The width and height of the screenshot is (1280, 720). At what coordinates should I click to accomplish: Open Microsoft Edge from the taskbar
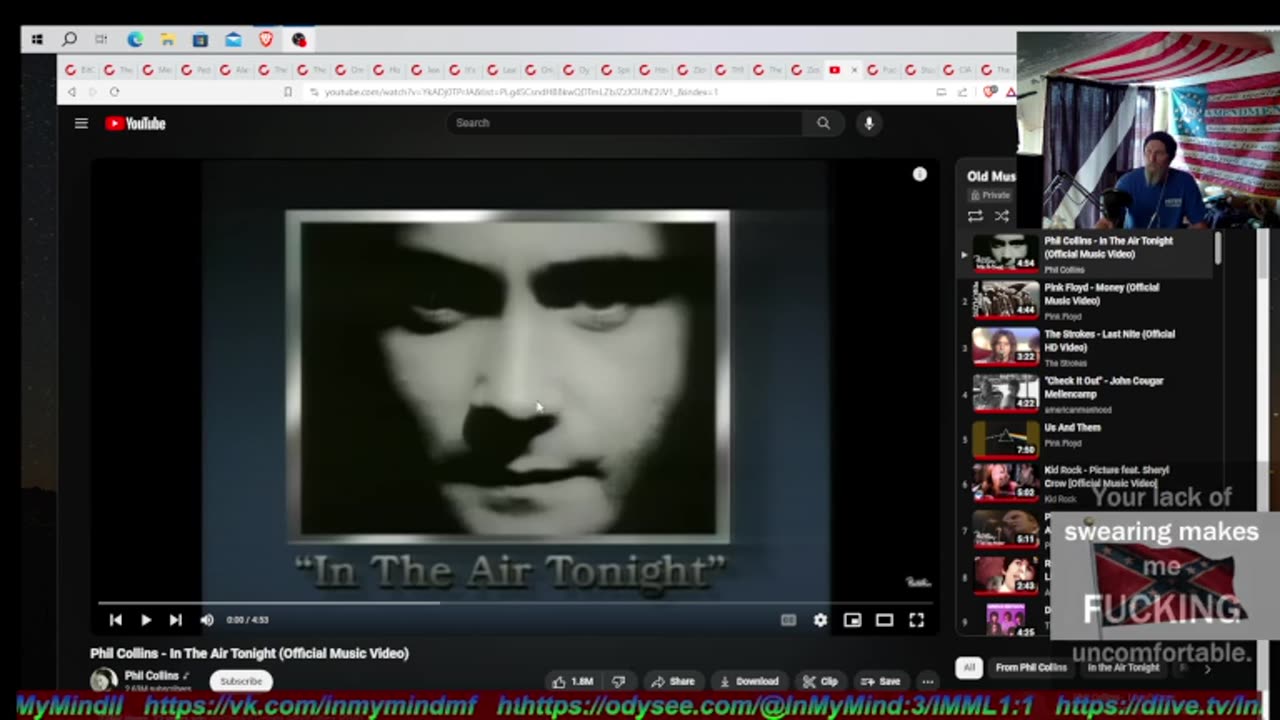(135, 40)
